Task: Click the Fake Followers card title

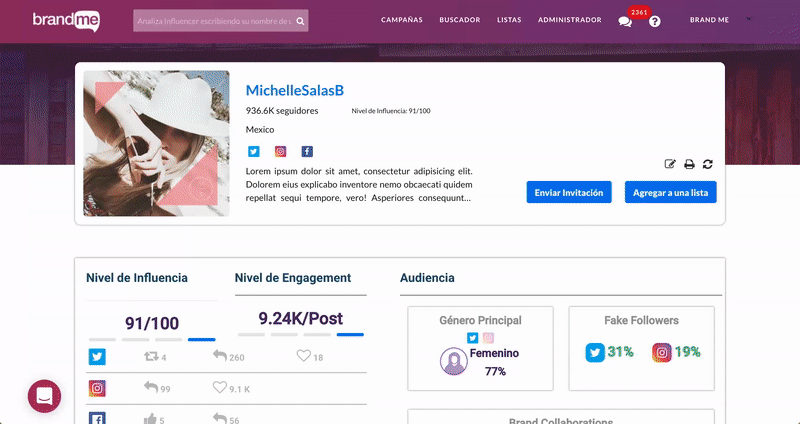Action: (x=641, y=320)
